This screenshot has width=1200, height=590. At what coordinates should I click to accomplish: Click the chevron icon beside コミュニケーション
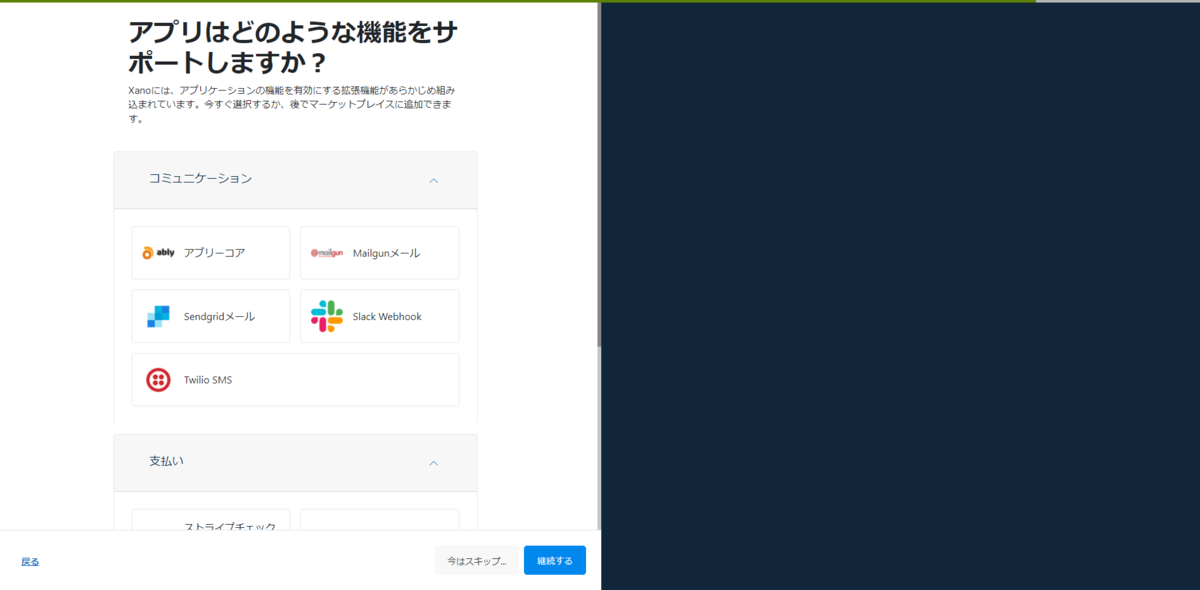tap(434, 180)
